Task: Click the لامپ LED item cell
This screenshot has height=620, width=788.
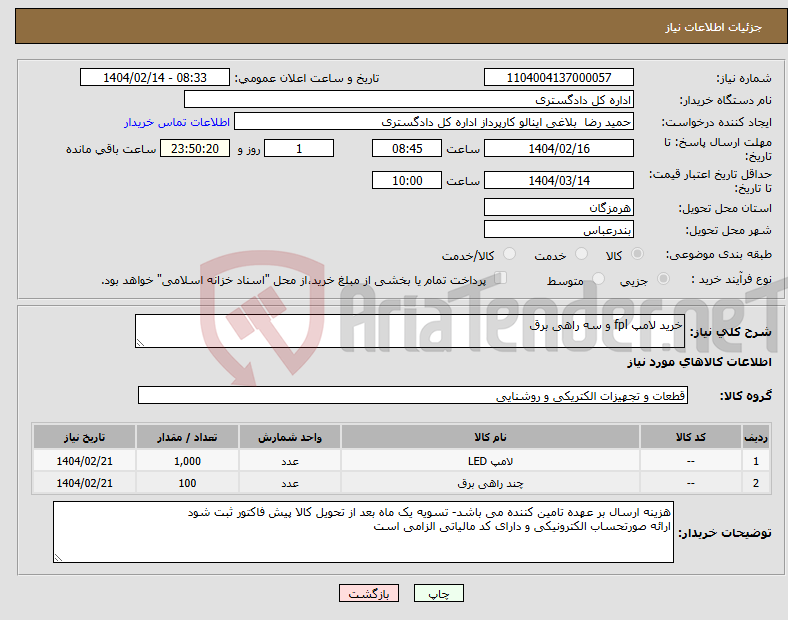Action: click(490, 461)
